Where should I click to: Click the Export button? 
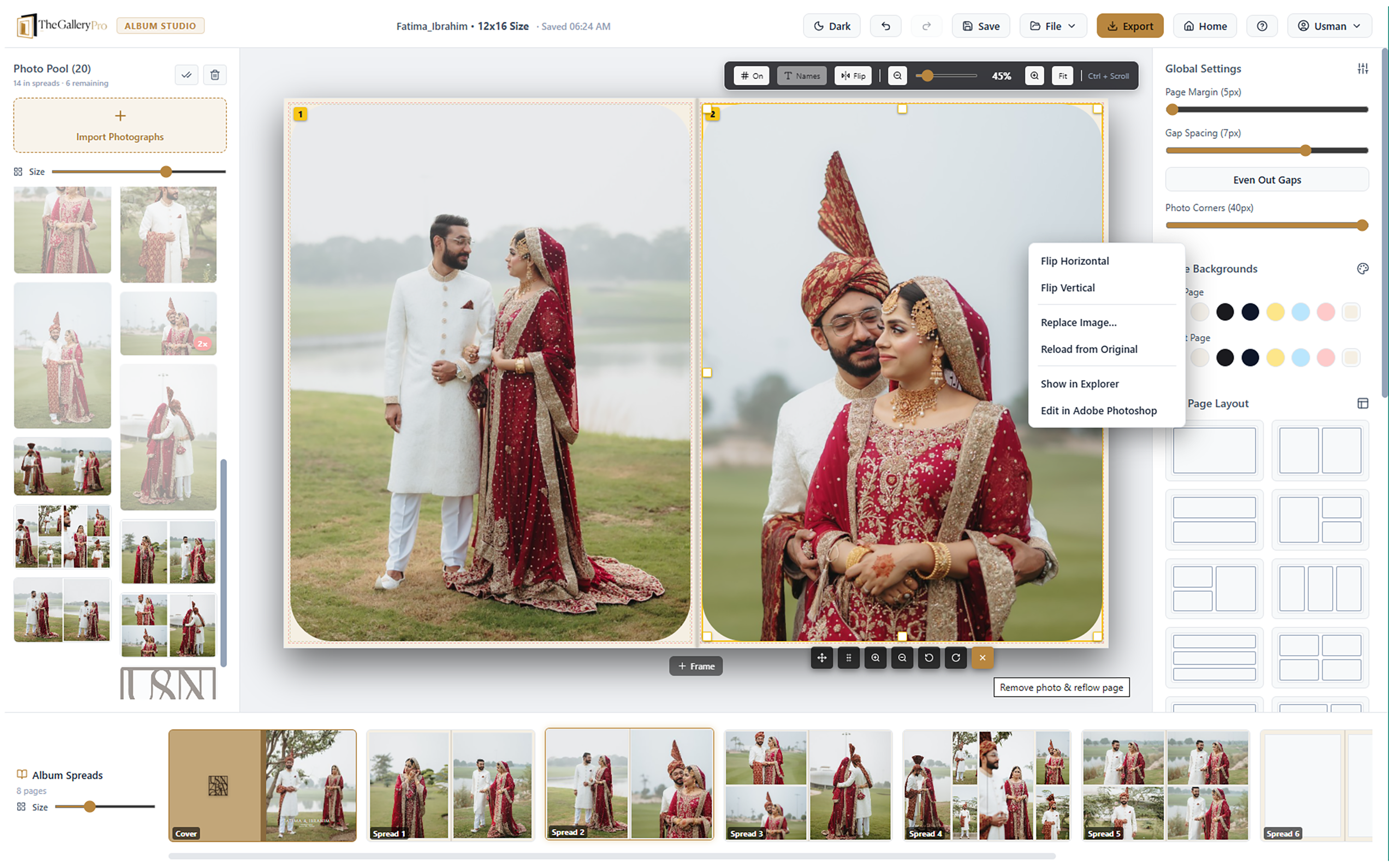coord(1130,26)
